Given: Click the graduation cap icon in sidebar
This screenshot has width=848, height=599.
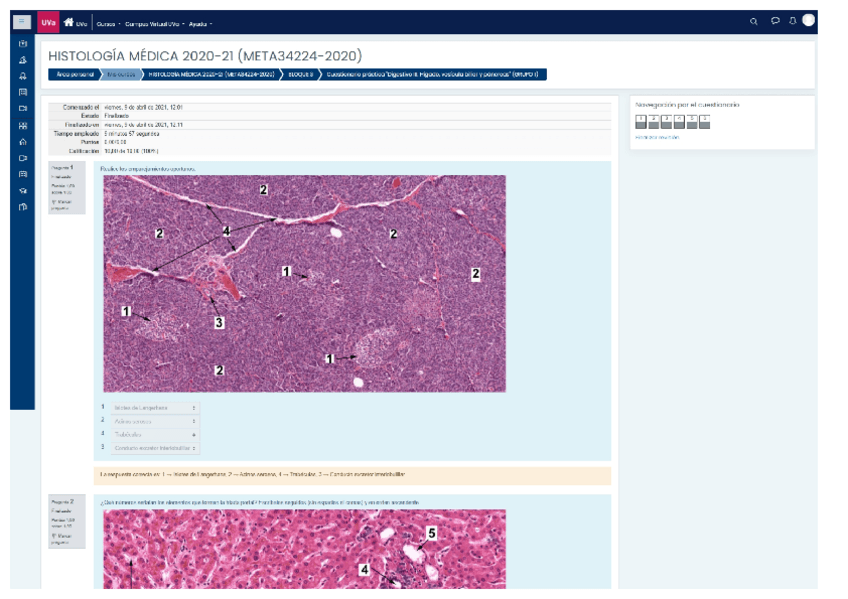Looking at the screenshot, I should click(x=23, y=190).
